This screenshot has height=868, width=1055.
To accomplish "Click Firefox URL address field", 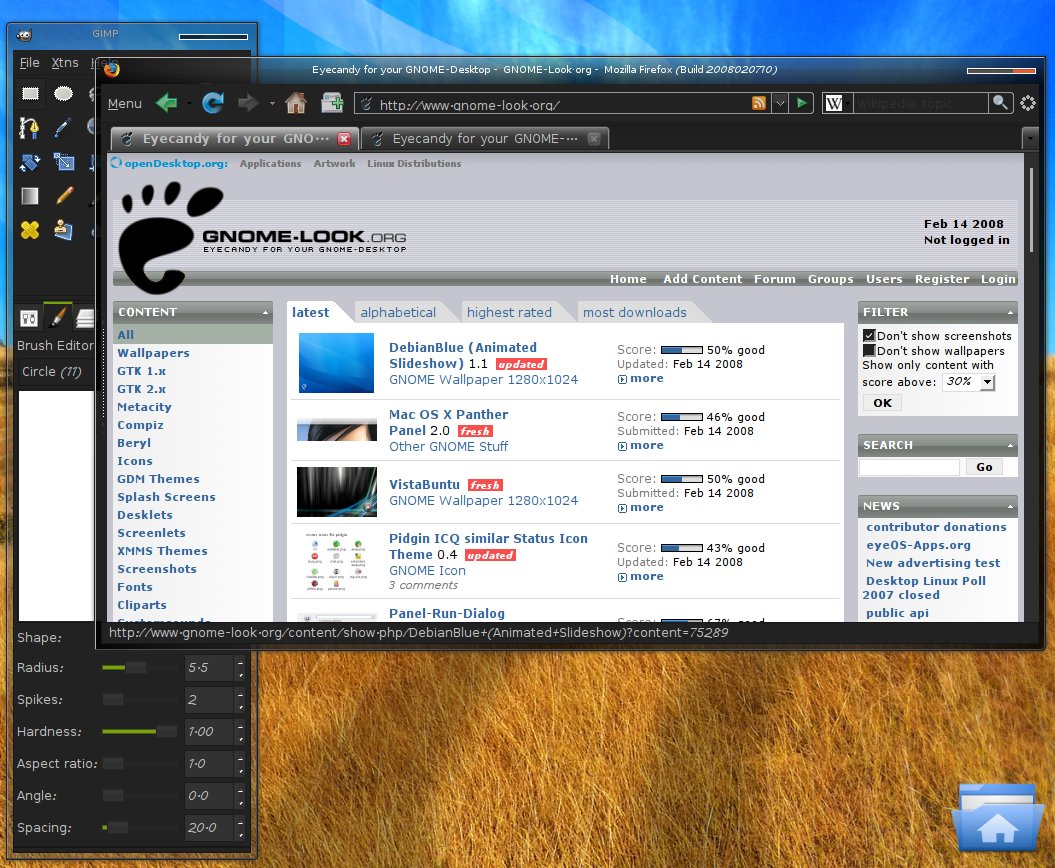I will coord(562,104).
